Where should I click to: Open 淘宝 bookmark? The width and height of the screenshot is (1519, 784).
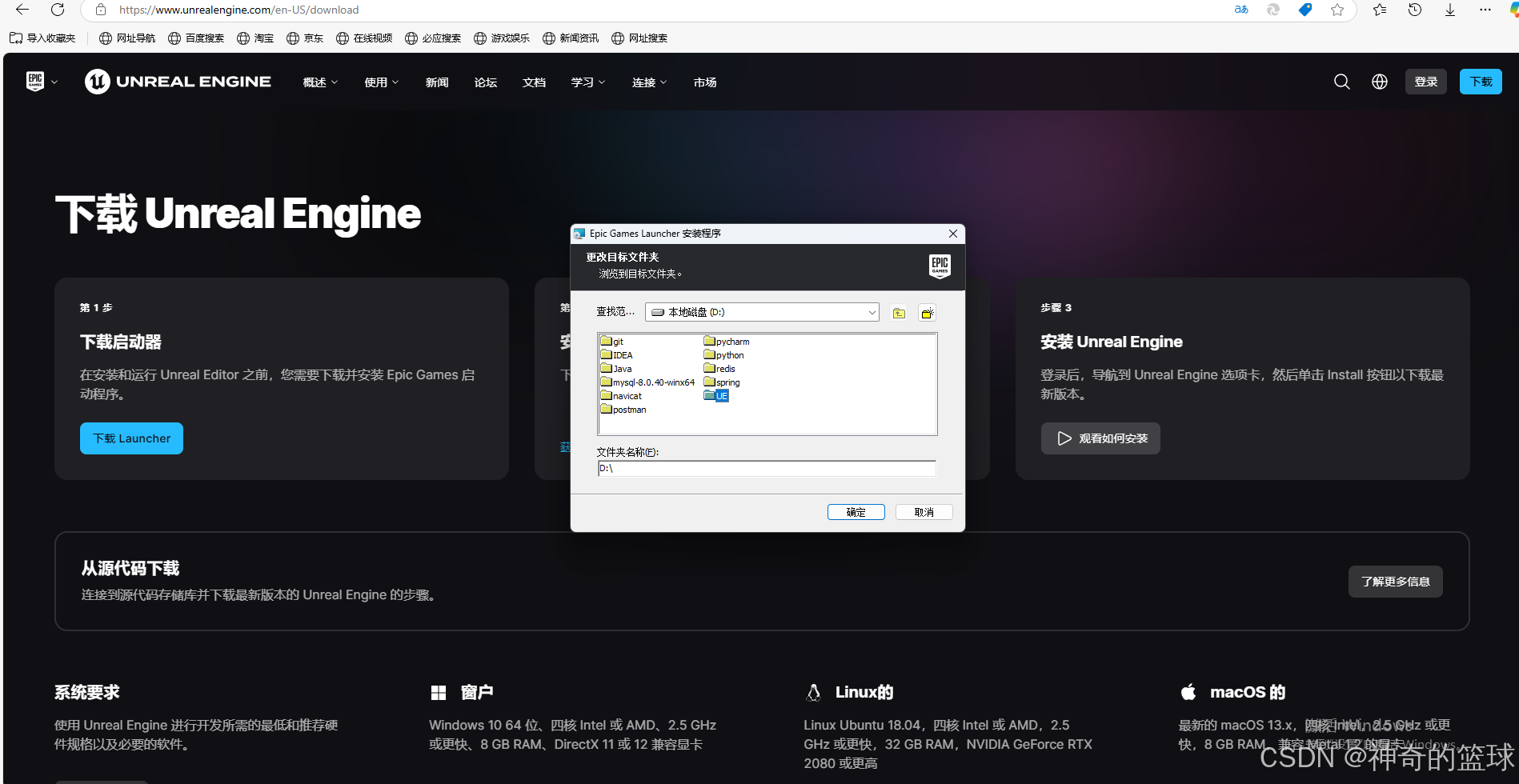(255, 38)
